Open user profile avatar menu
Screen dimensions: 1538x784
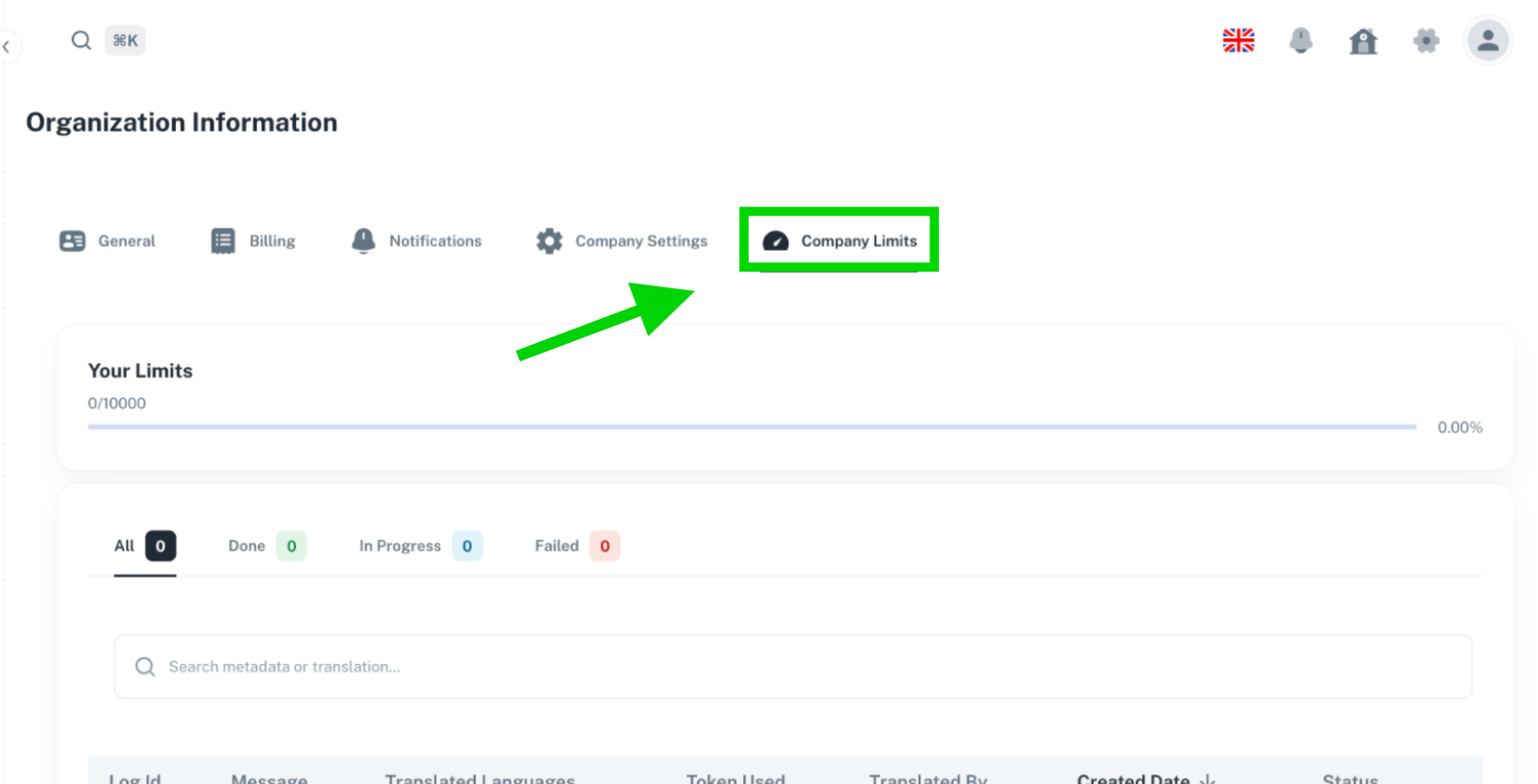pos(1488,40)
